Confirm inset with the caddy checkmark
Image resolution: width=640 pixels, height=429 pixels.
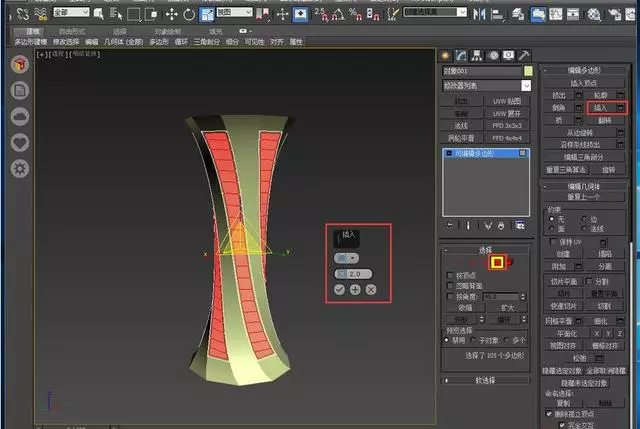(340, 290)
